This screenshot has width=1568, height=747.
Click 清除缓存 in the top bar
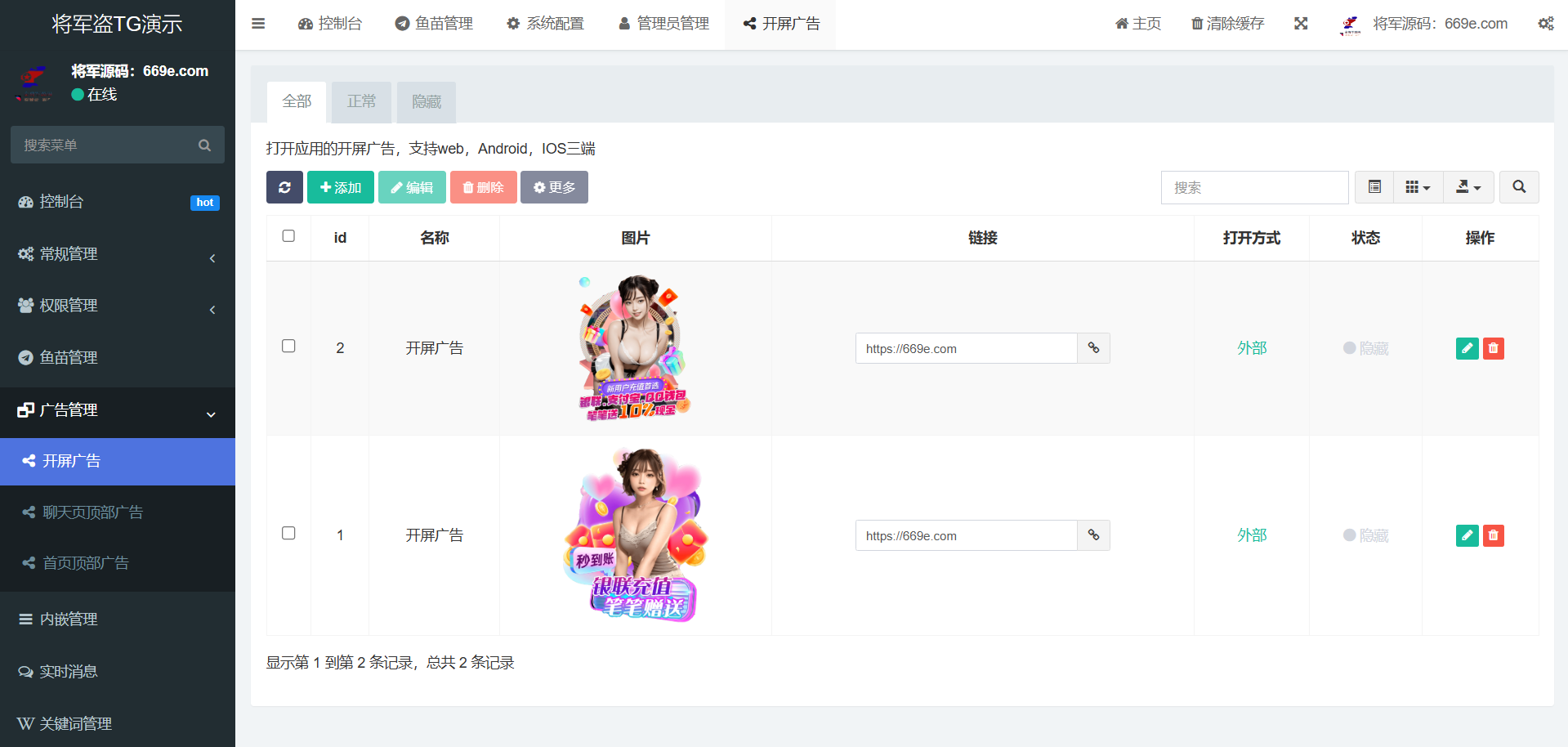click(1227, 24)
